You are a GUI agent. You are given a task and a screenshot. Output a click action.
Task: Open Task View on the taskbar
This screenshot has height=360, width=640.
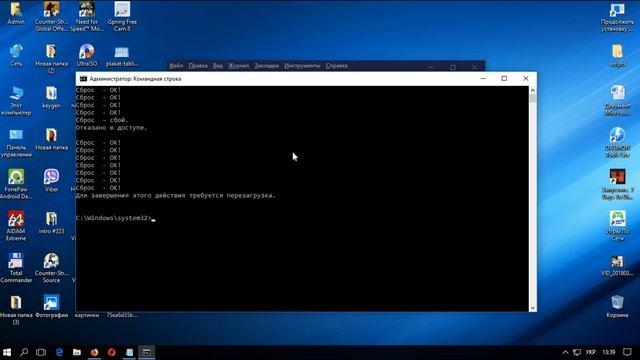coord(41,352)
